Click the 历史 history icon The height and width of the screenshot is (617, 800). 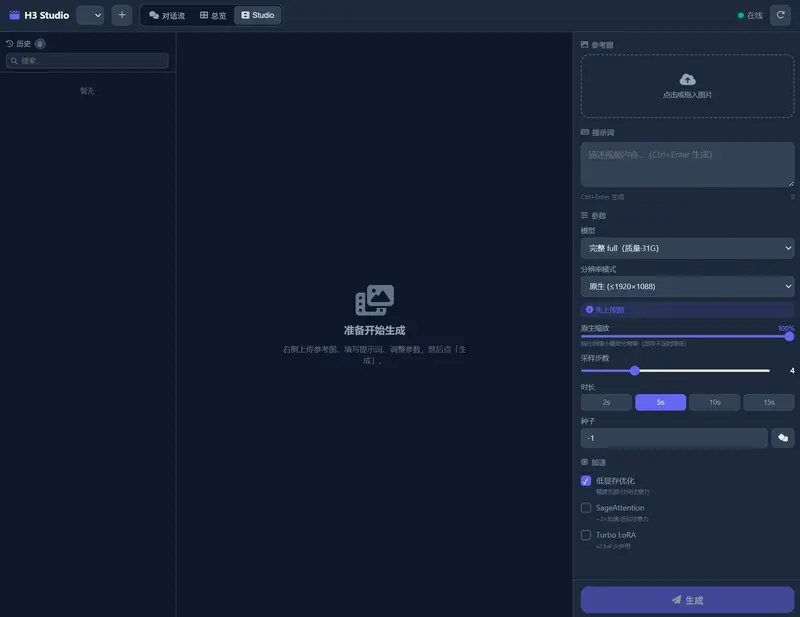tap(10, 44)
